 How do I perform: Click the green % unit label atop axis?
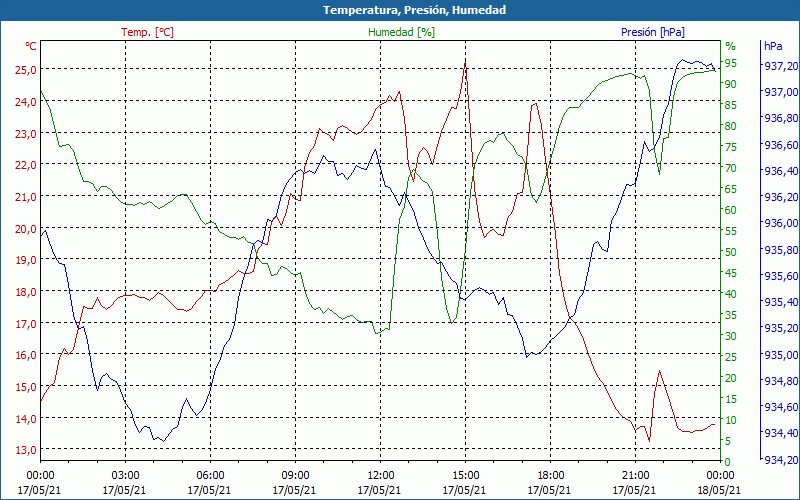pos(730,46)
